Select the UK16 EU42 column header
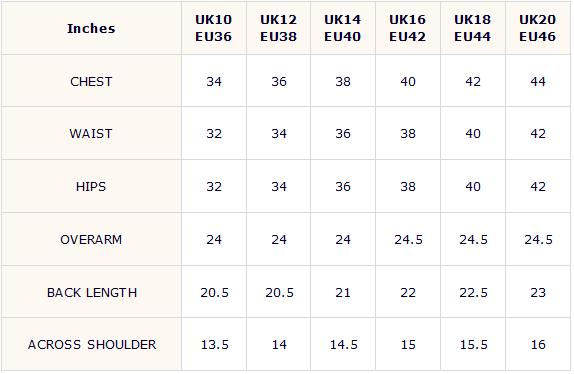 pos(408,28)
